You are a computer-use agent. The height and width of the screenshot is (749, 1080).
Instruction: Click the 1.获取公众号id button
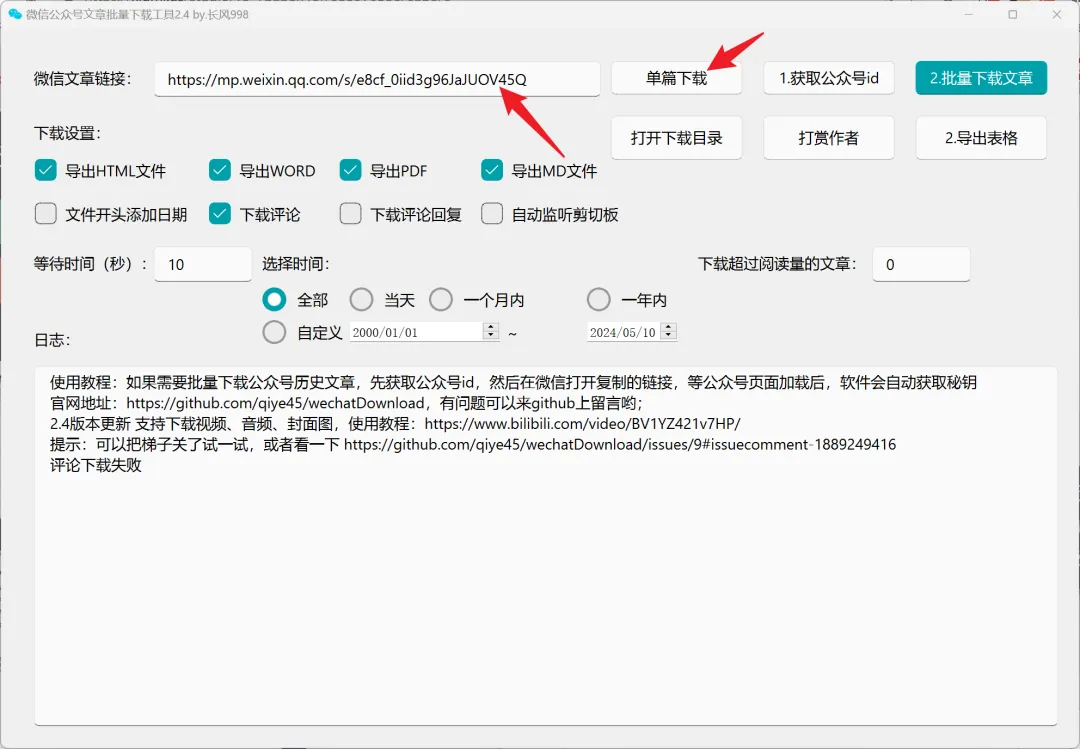point(829,78)
